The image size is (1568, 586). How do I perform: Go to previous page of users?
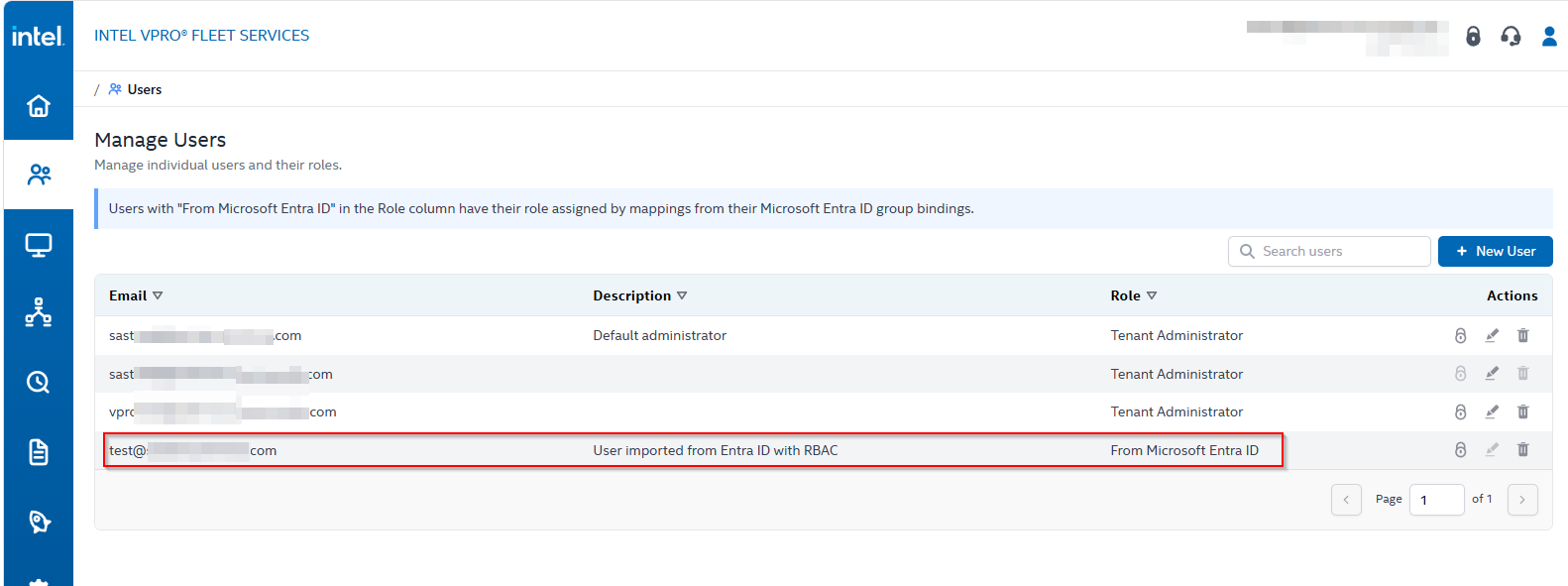(x=1346, y=500)
